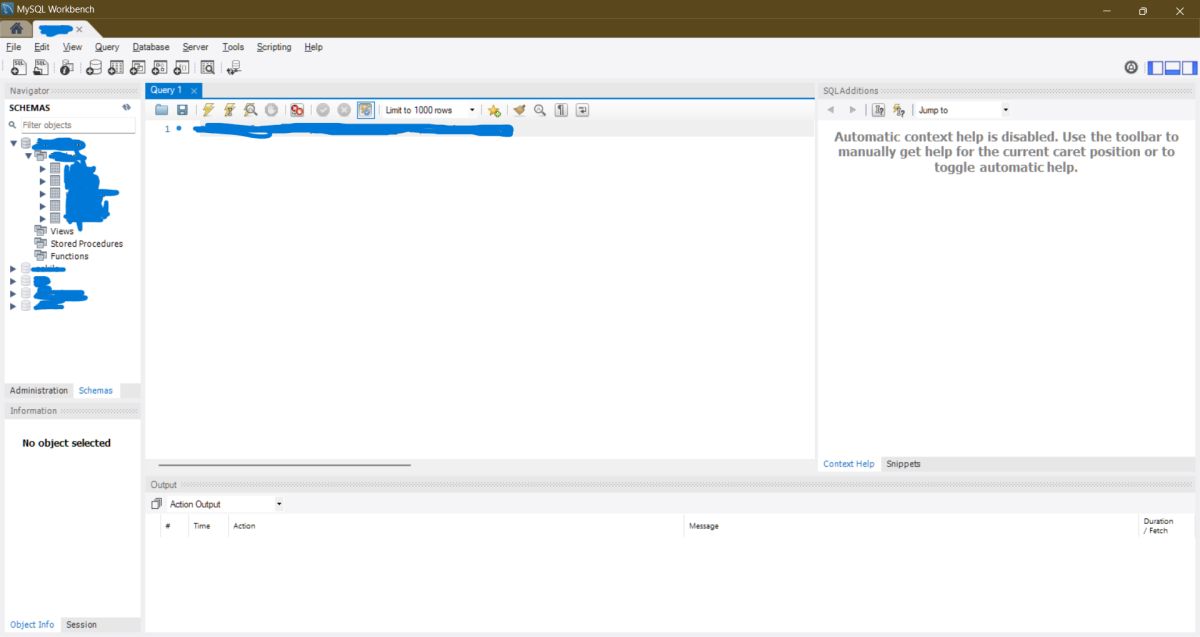Rollback the current transaction icon
The image size is (1200, 637).
tap(344, 110)
